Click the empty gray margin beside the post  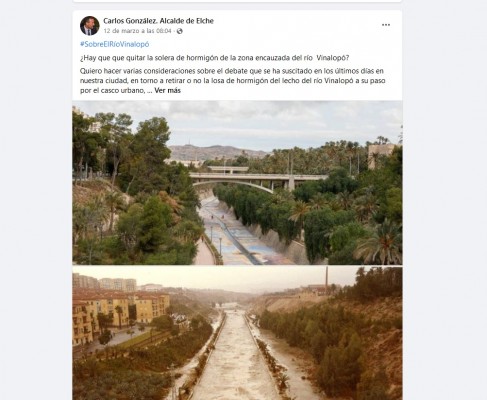(444, 200)
